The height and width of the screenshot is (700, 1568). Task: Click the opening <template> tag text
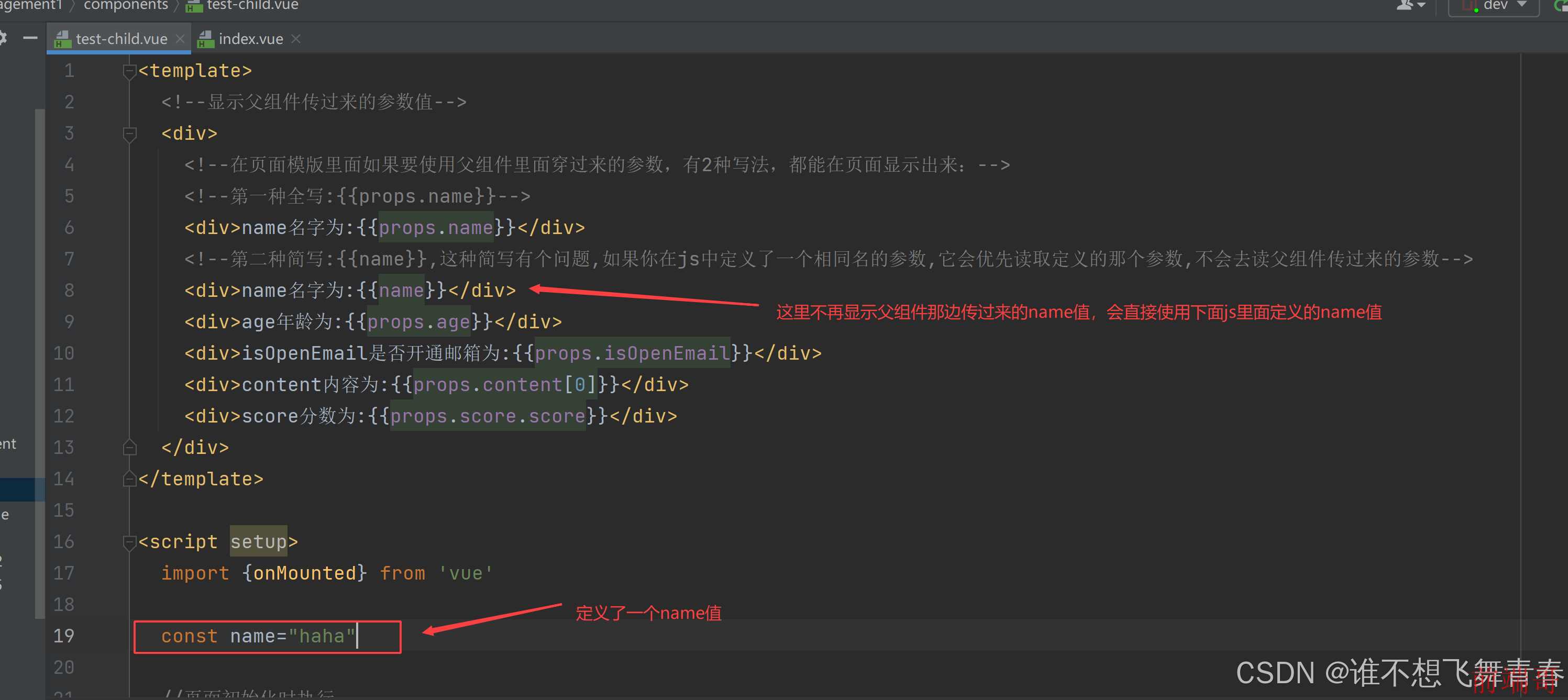(x=195, y=71)
